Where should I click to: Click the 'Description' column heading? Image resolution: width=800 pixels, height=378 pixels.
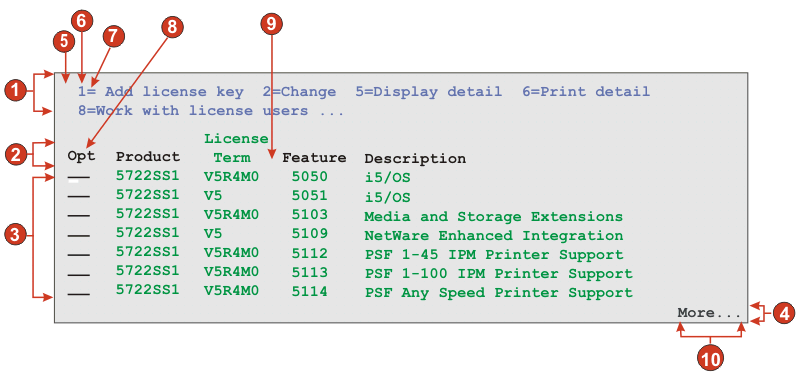pyautogui.click(x=415, y=159)
